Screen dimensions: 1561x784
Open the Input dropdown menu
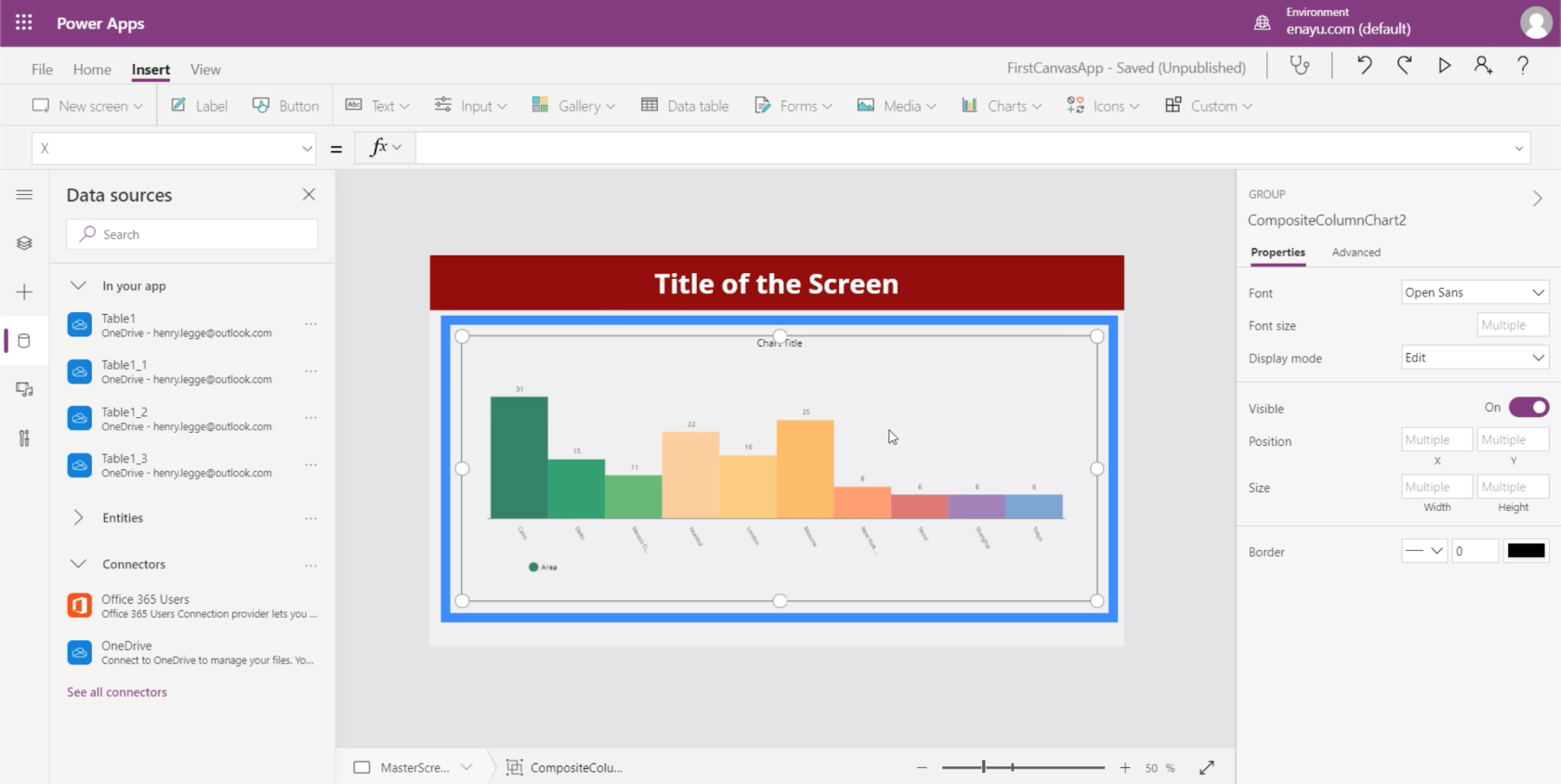pyautogui.click(x=471, y=106)
